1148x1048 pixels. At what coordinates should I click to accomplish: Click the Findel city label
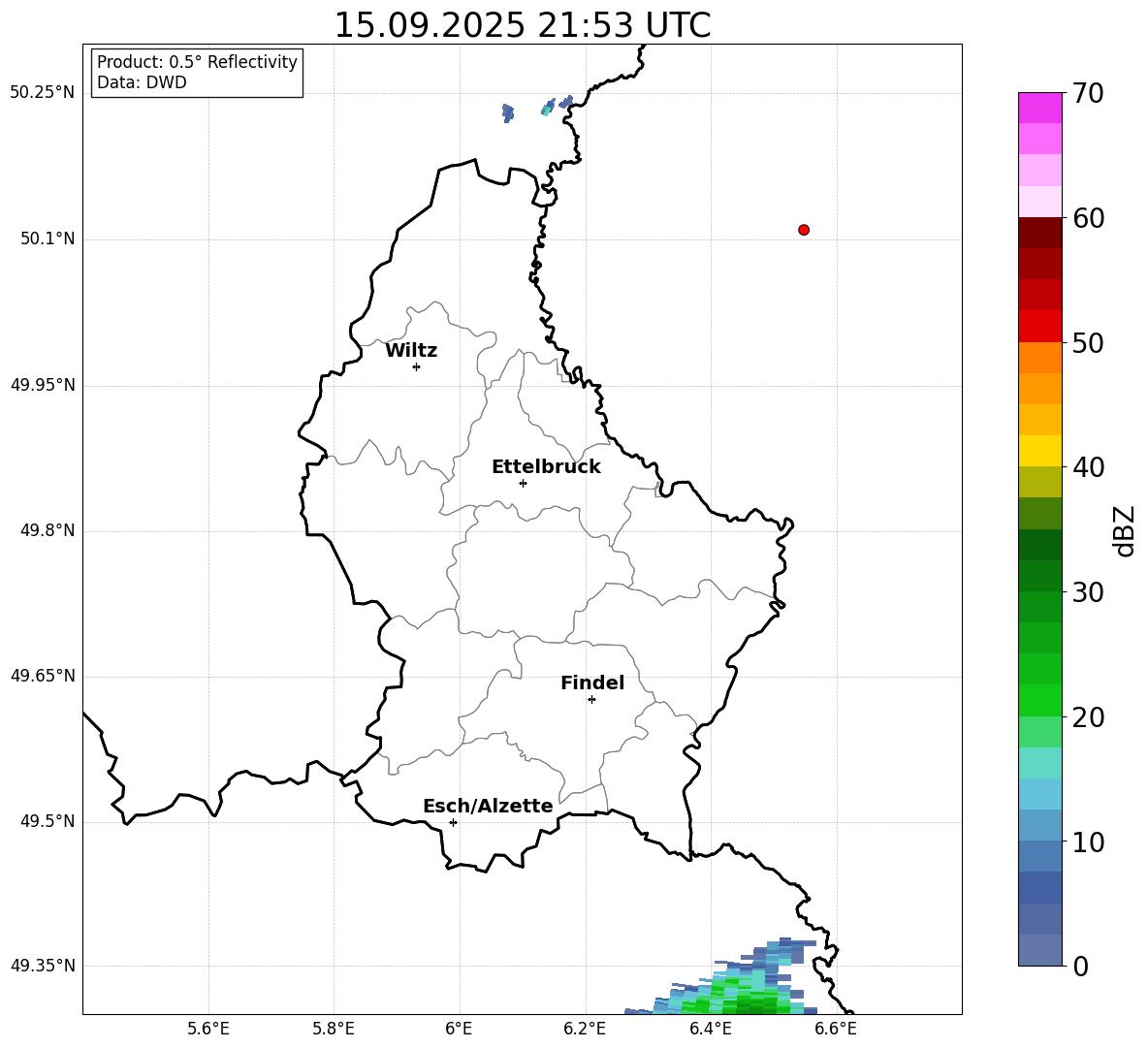pos(592,683)
